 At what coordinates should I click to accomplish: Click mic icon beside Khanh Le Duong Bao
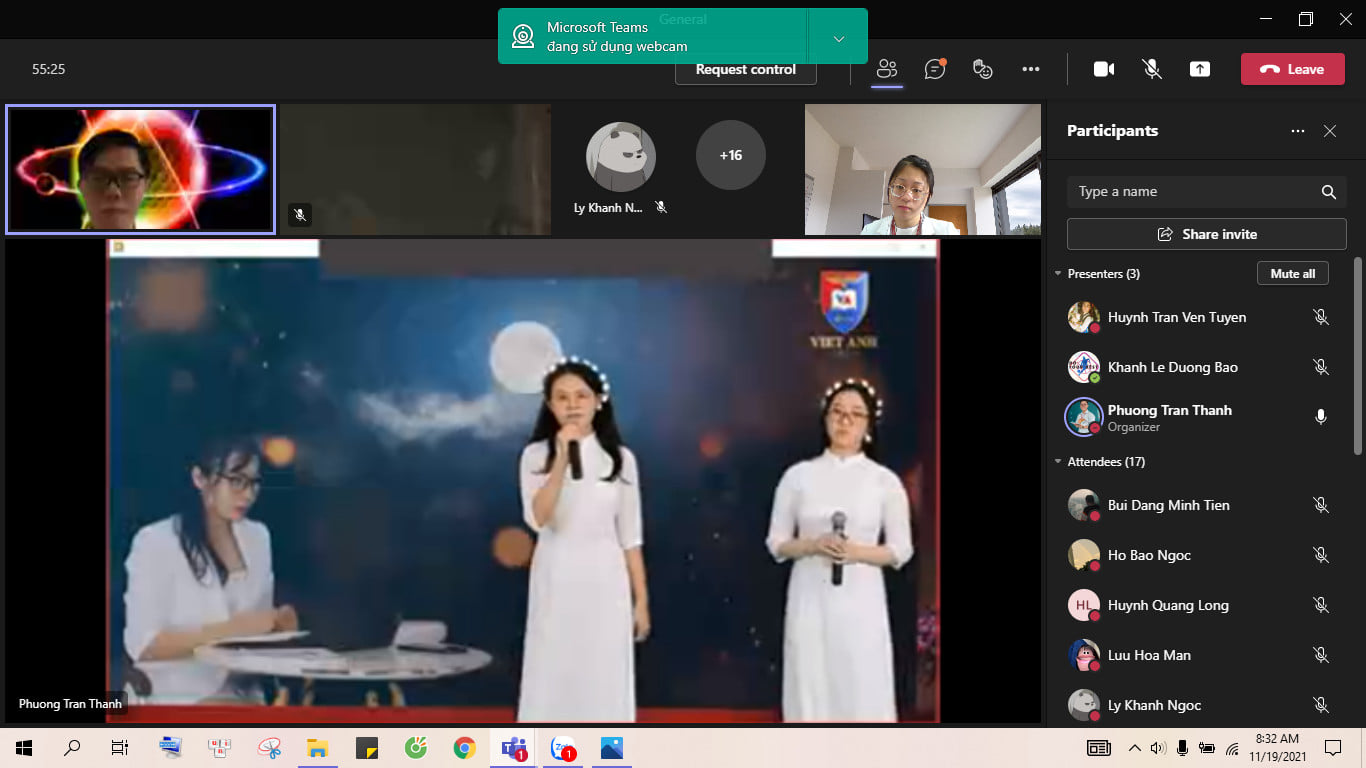pyautogui.click(x=1321, y=367)
